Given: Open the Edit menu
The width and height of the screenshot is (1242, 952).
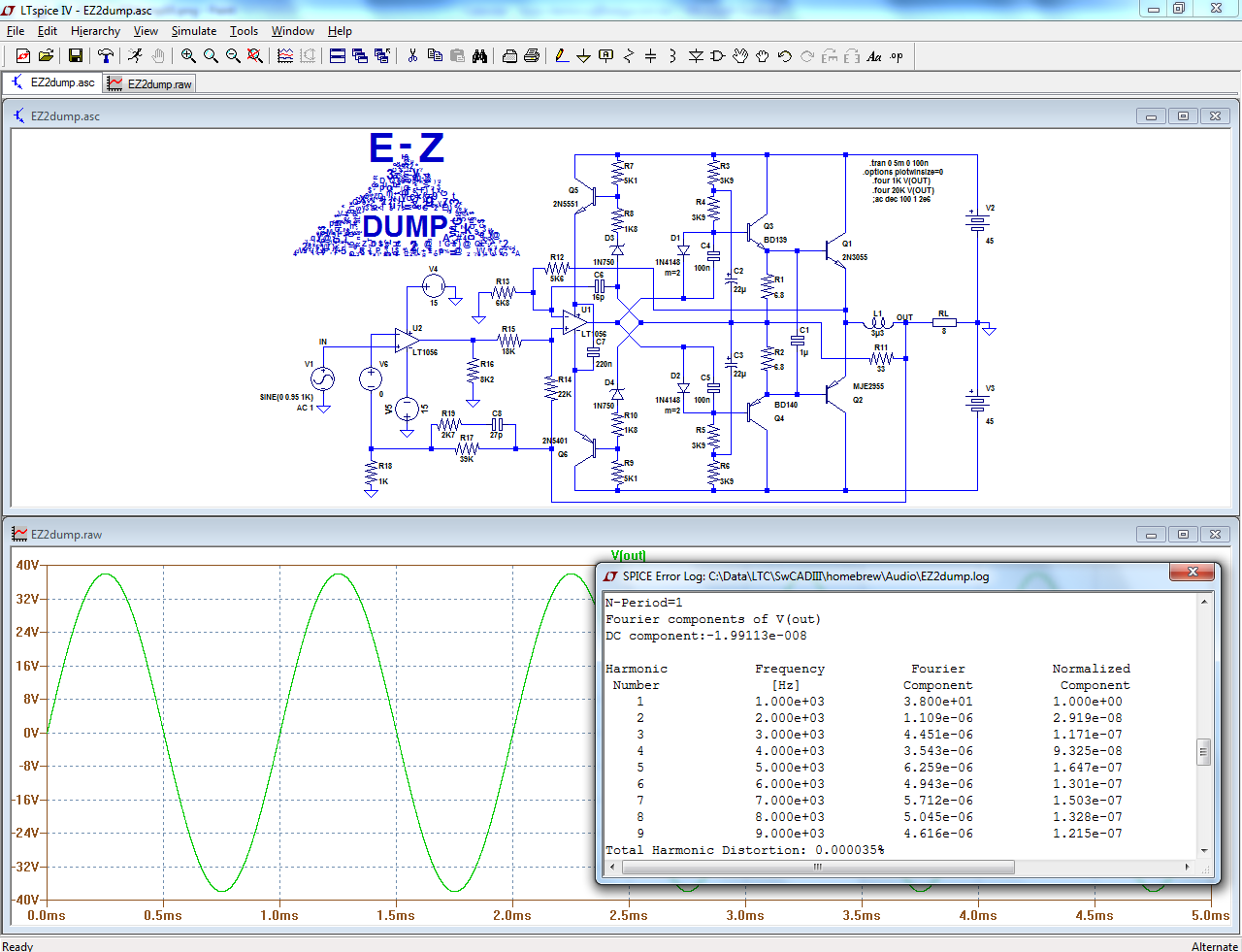Looking at the screenshot, I should click(x=48, y=31).
